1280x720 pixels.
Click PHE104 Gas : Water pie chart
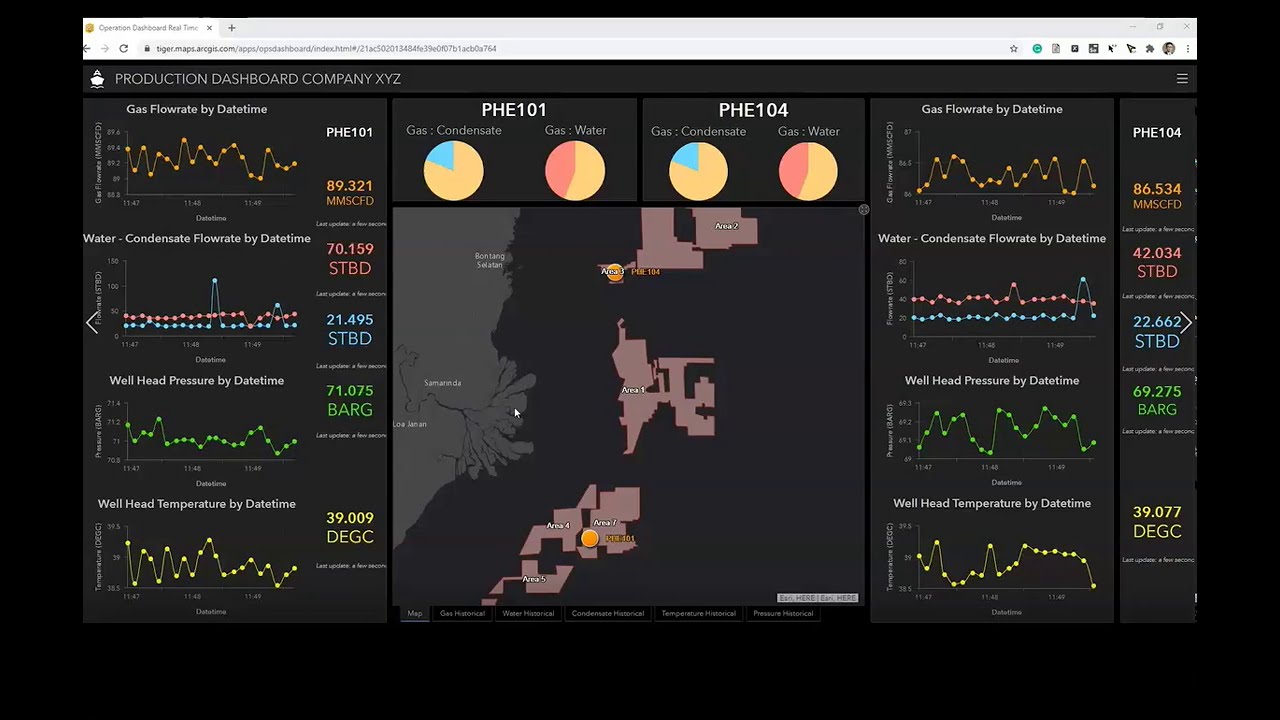808,171
